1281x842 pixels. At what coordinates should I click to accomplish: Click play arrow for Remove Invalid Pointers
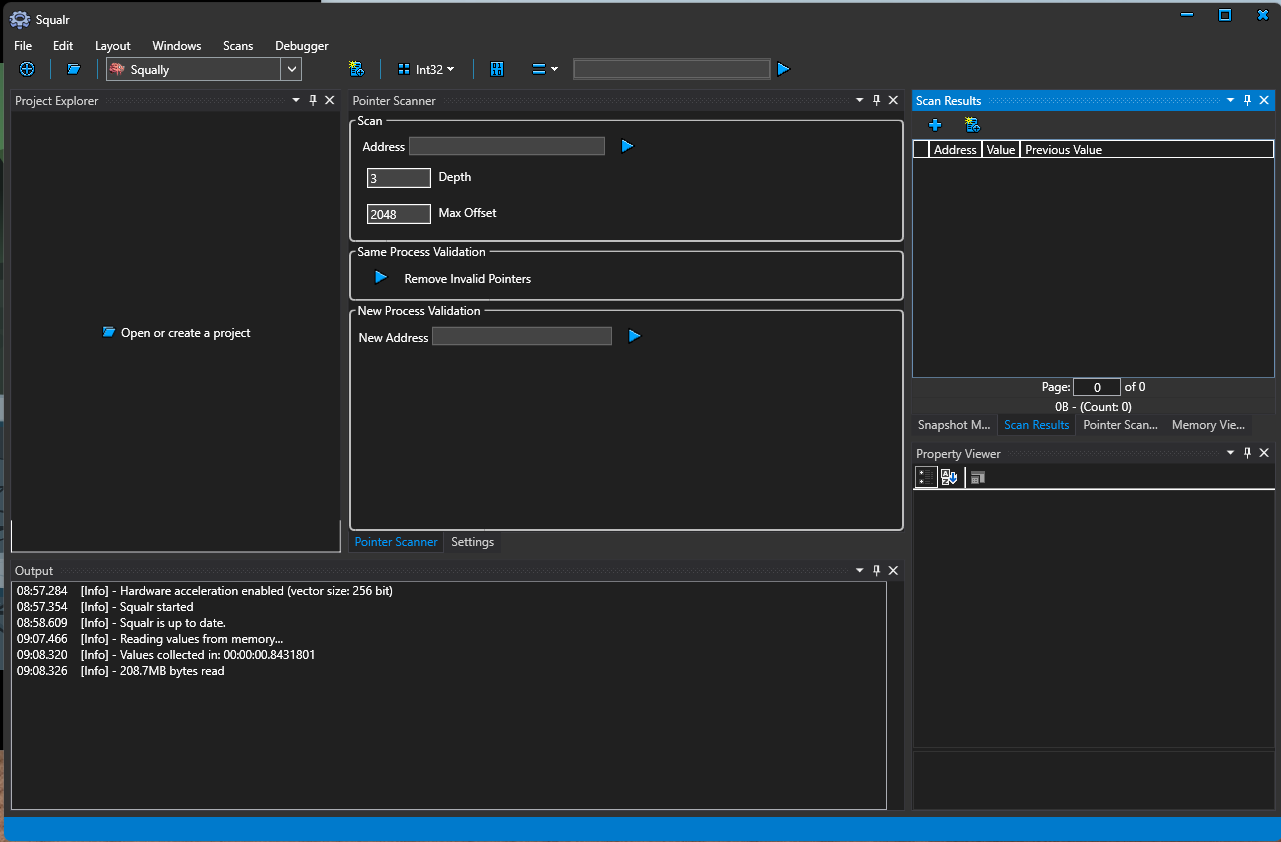[380, 277]
